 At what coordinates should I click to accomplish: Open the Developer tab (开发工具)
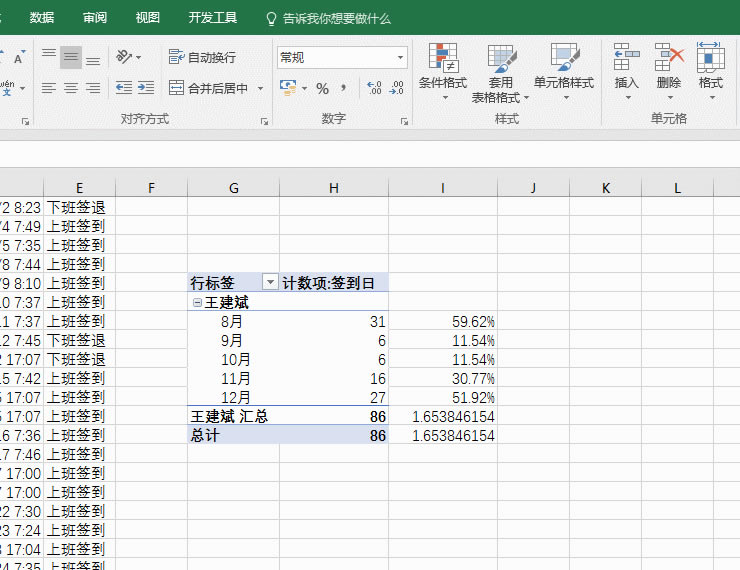pyautogui.click(x=212, y=17)
